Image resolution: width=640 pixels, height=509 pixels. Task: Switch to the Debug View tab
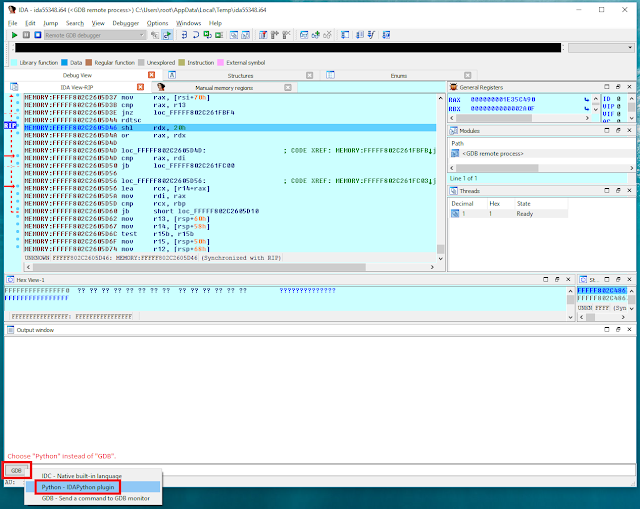pyautogui.click(x=77, y=75)
